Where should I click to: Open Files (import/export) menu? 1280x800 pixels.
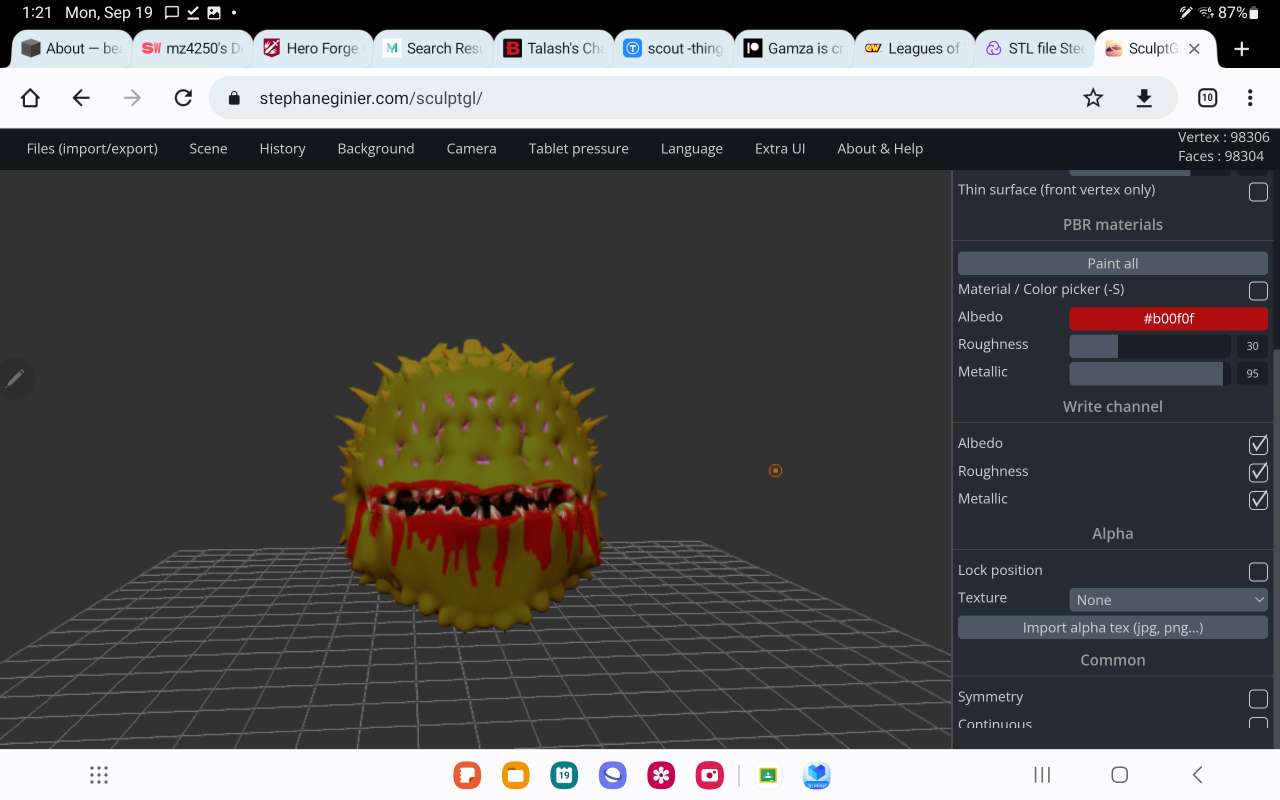(x=92, y=149)
